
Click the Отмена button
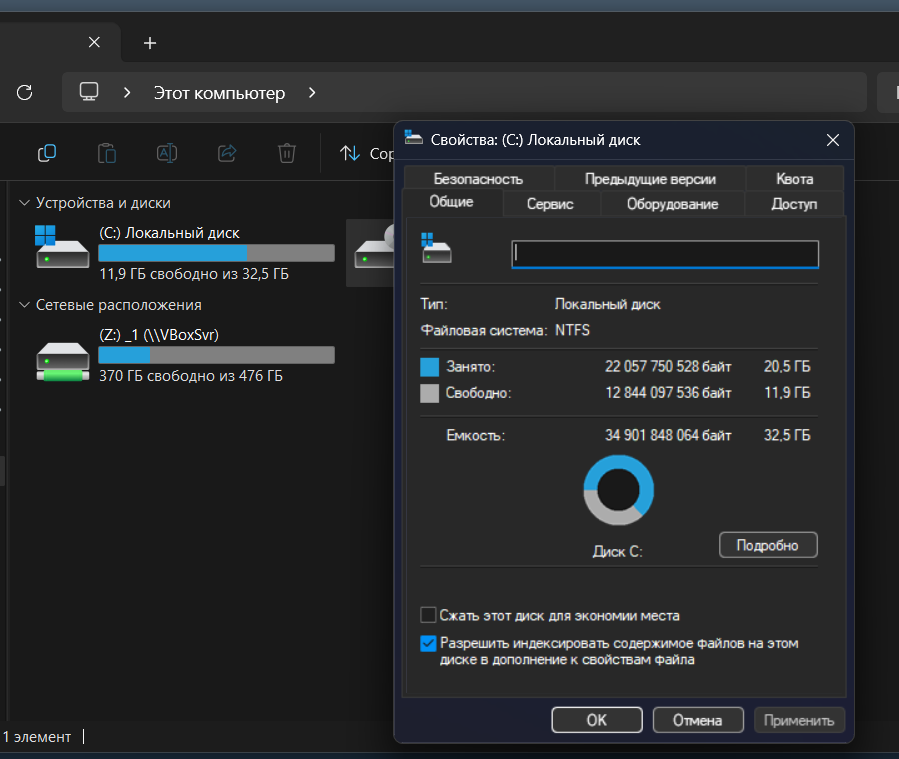click(698, 720)
